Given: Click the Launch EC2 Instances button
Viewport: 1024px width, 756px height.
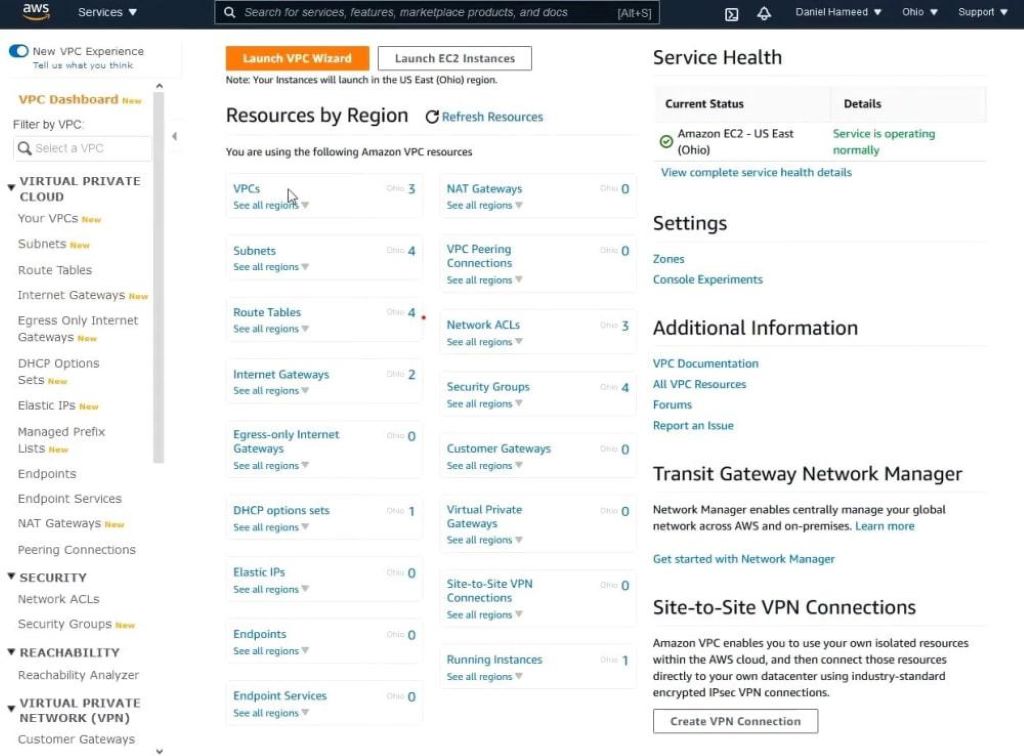Looking at the screenshot, I should (455, 58).
